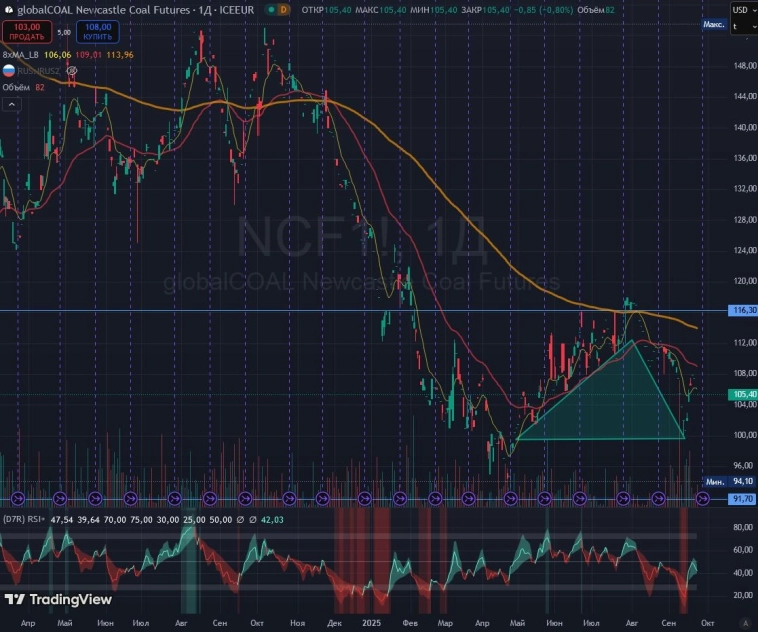The height and width of the screenshot is (632, 758).
Task: Click the 116,30 horizontal line price label
Action: 742,311
